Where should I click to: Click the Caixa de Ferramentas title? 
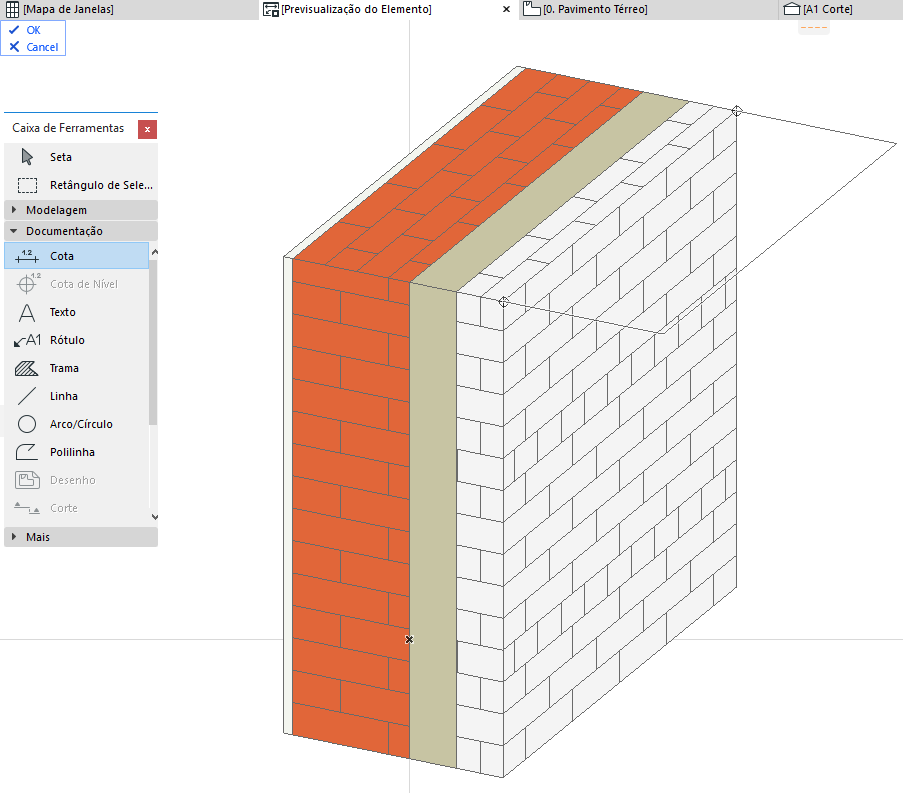pyautogui.click(x=68, y=128)
